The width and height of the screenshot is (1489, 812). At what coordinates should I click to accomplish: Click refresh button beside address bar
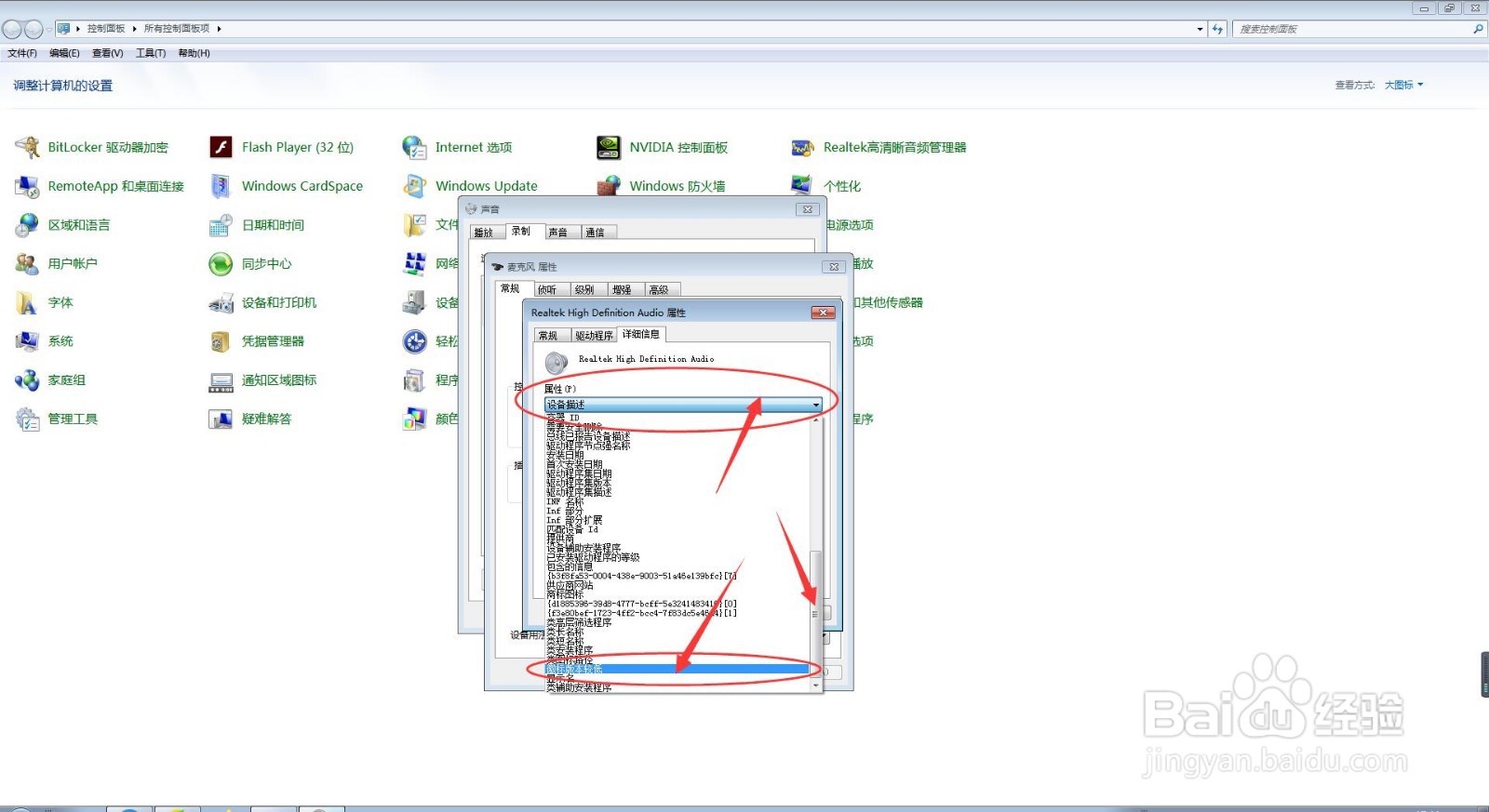[x=1217, y=29]
